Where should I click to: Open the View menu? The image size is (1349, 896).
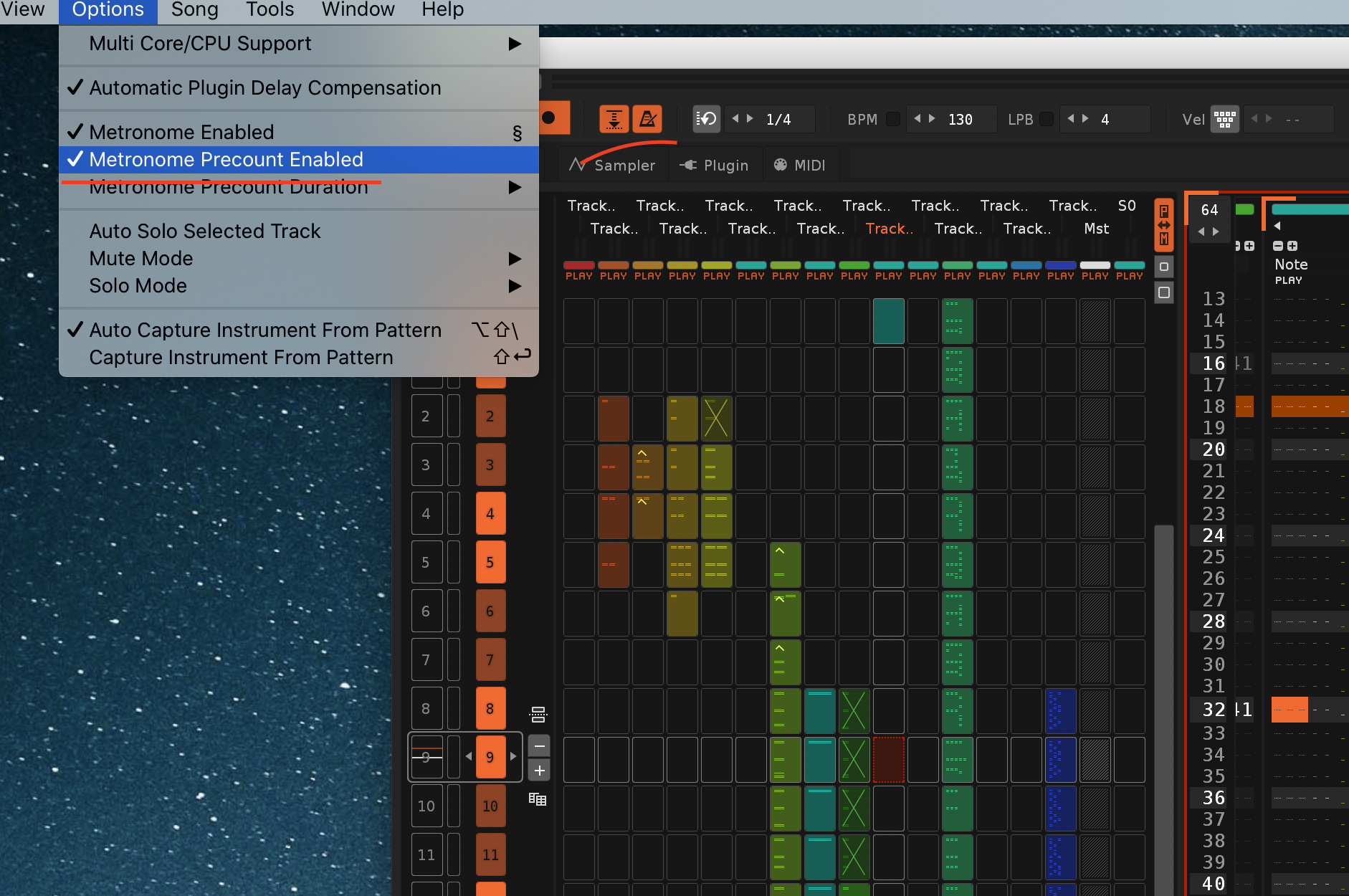coord(23,9)
